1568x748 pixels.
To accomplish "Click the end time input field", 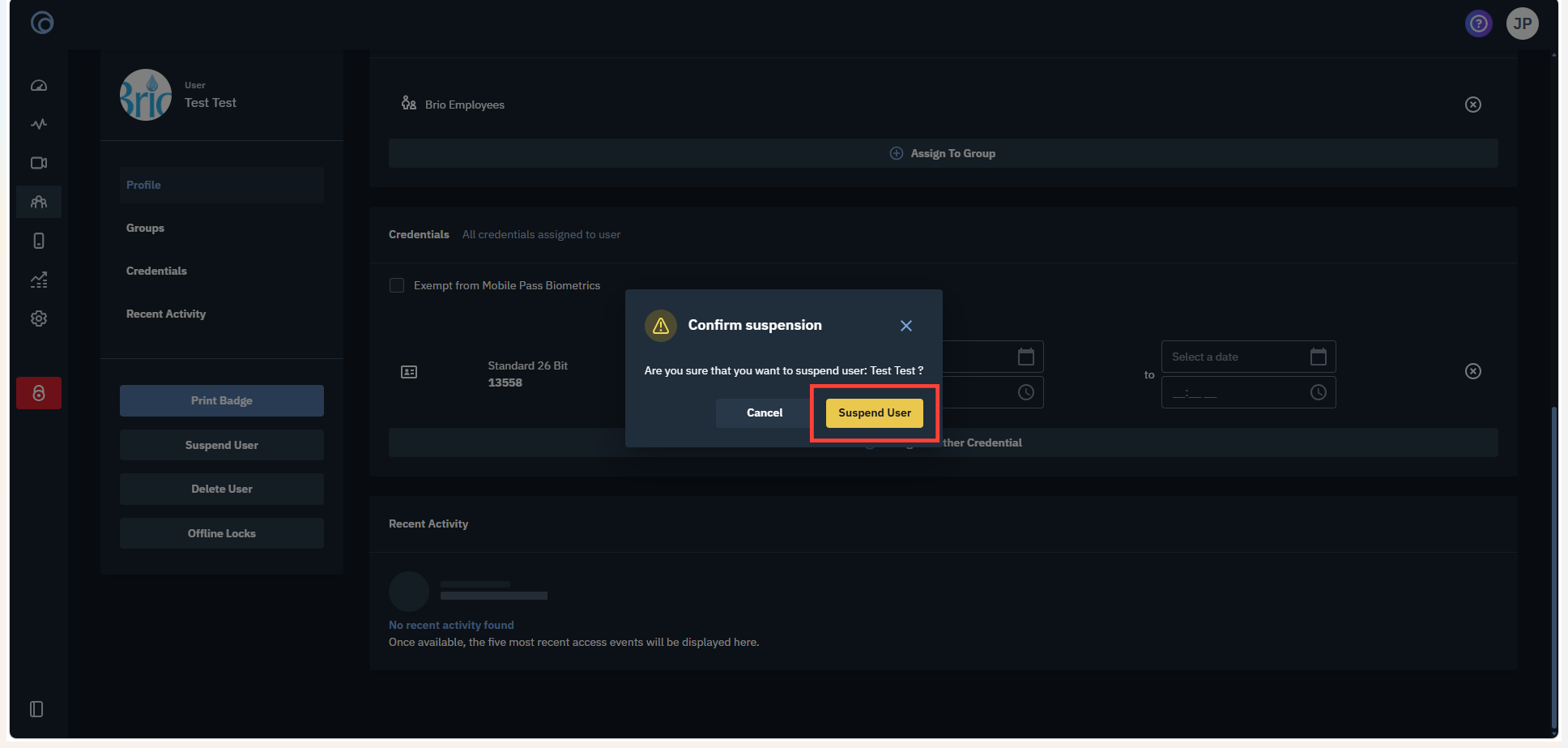I will (1249, 392).
